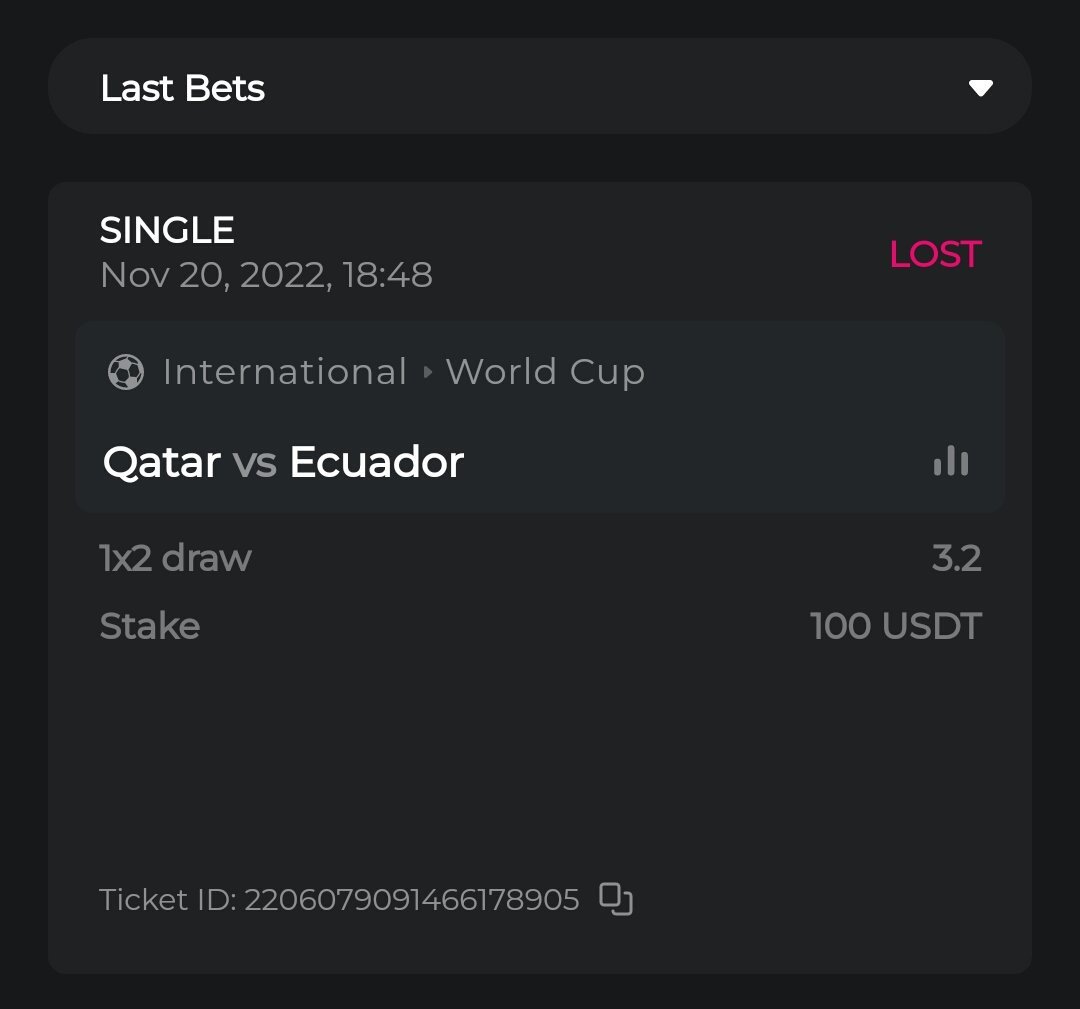Click the Qatar team name

162,462
